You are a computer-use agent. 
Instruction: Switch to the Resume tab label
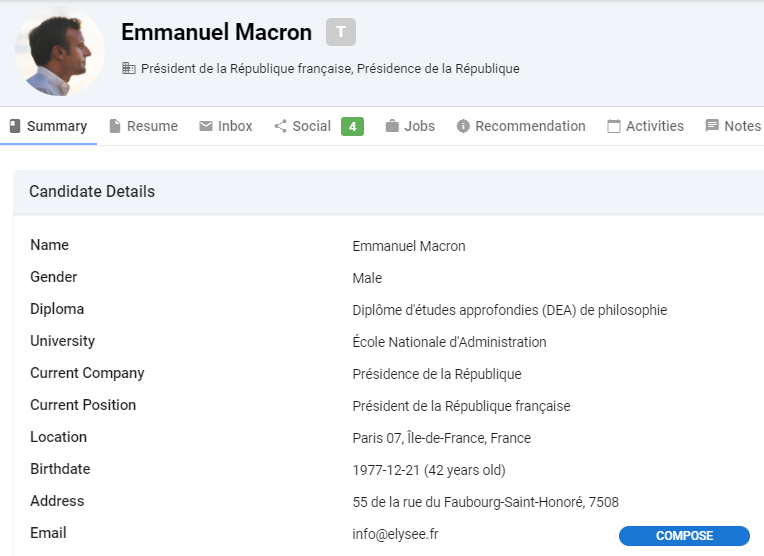click(152, 126)
